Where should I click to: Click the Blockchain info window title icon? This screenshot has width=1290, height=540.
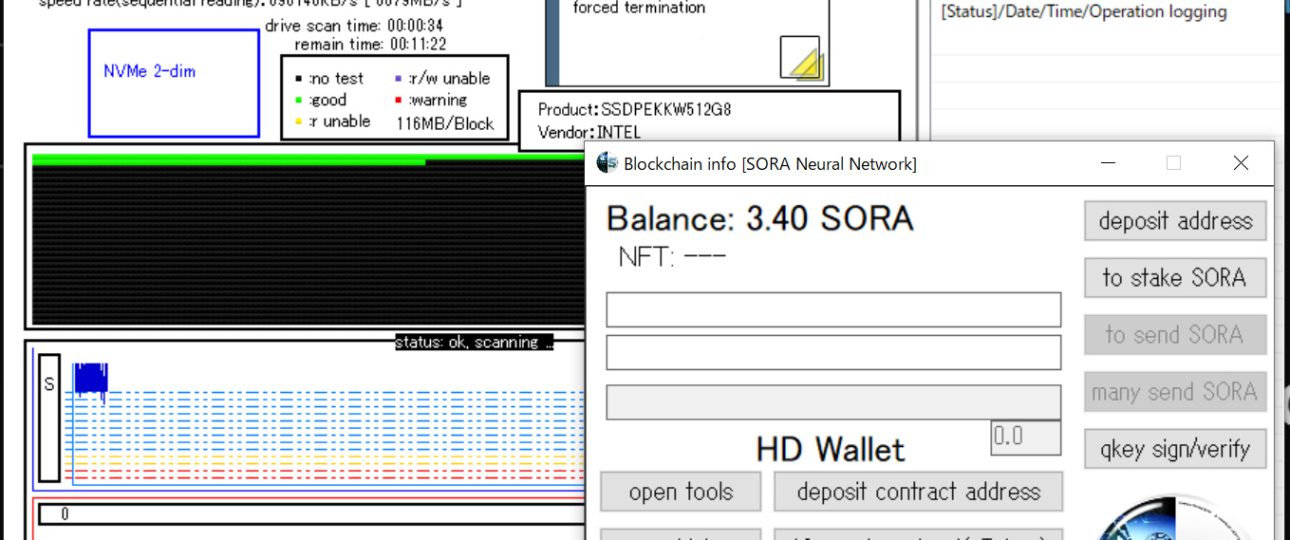click(x=607, y=163)
